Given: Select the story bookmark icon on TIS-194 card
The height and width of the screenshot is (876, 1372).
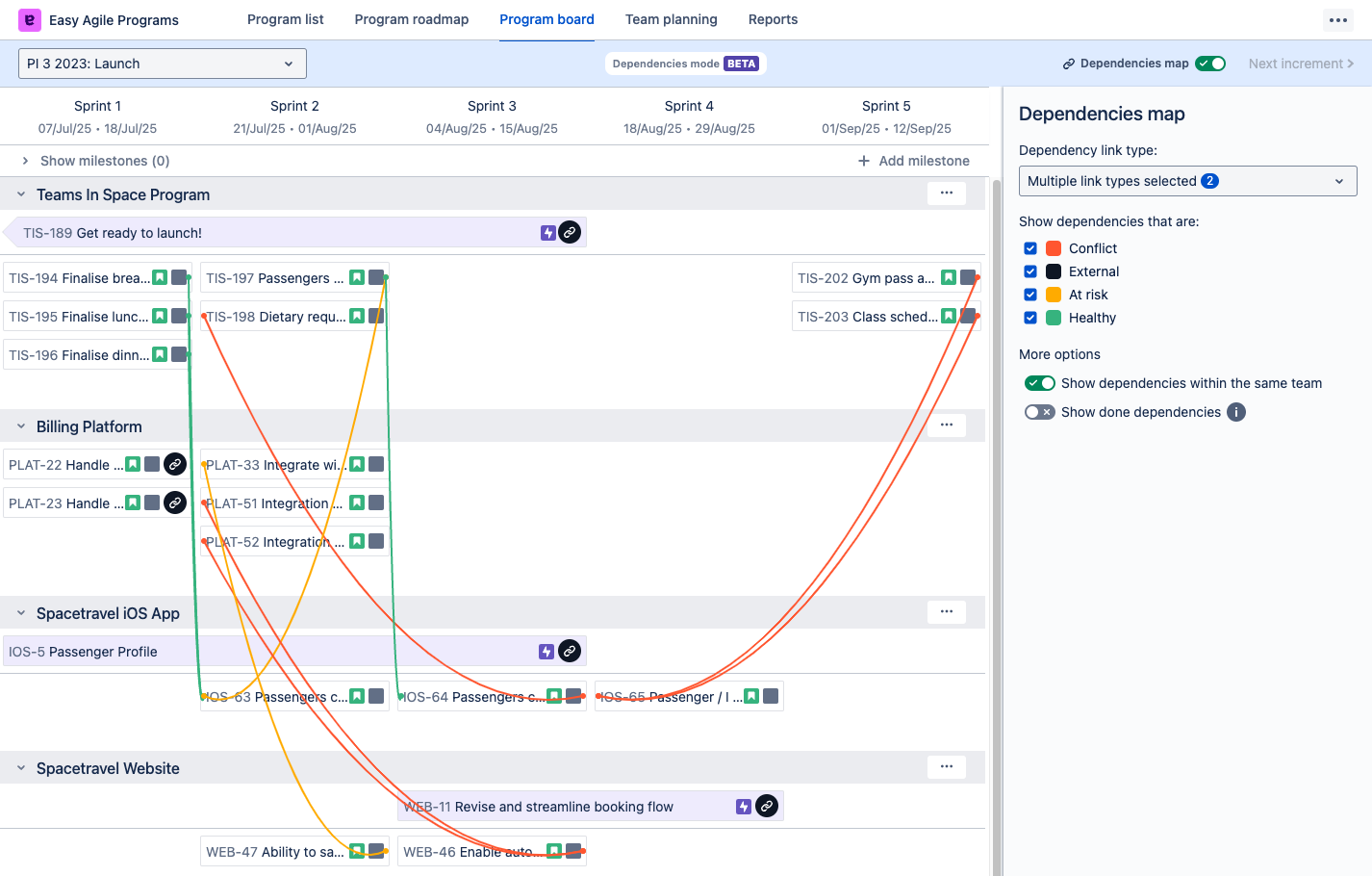Looking at the screenshot, I should [x=159, y=276].
